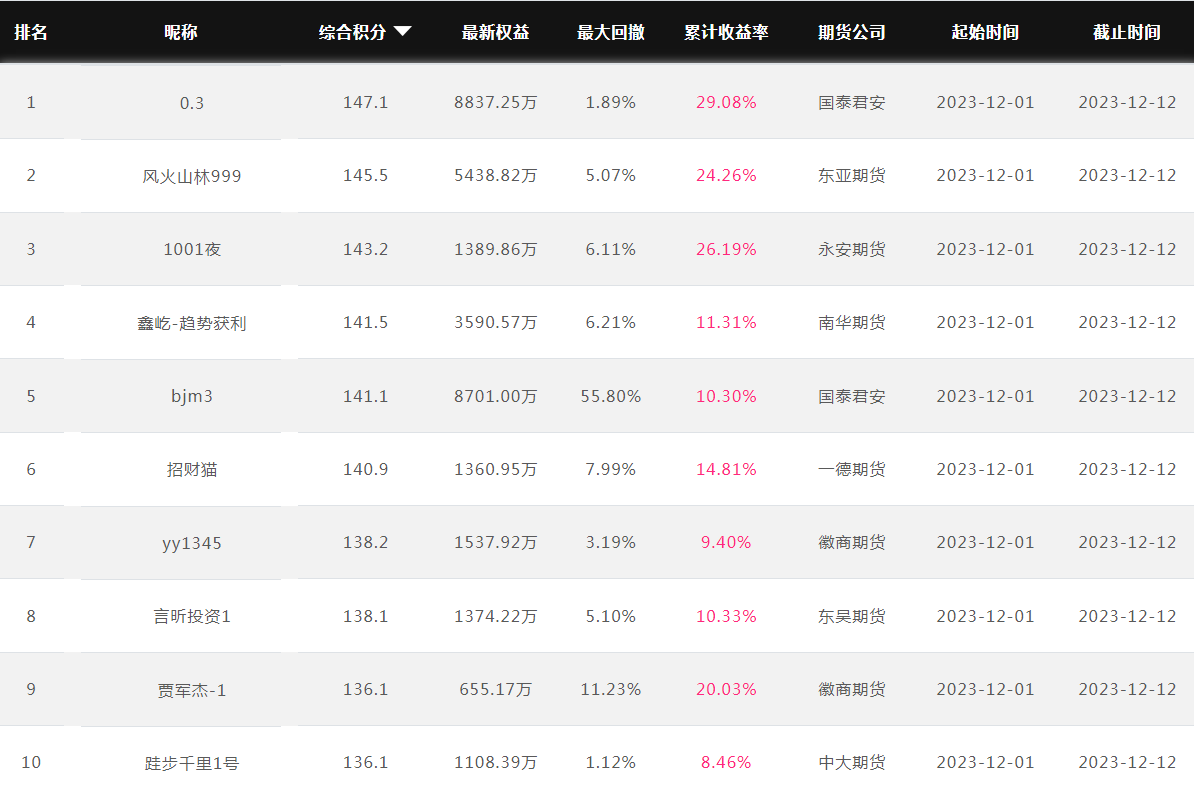Open nickname 言昕投资1
The image size is (1194, 796).
pyautogui.click(x=192, y=616)
